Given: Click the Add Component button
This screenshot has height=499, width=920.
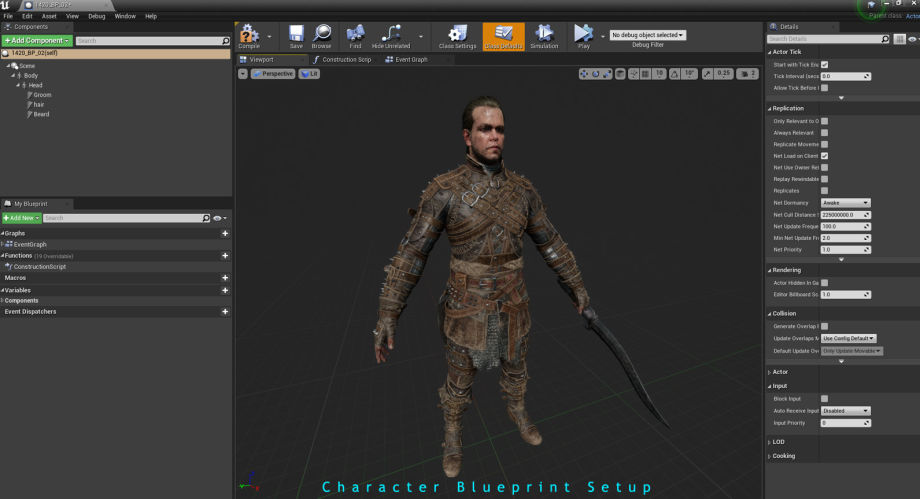Looking at the screenshot, I should 37,41.
